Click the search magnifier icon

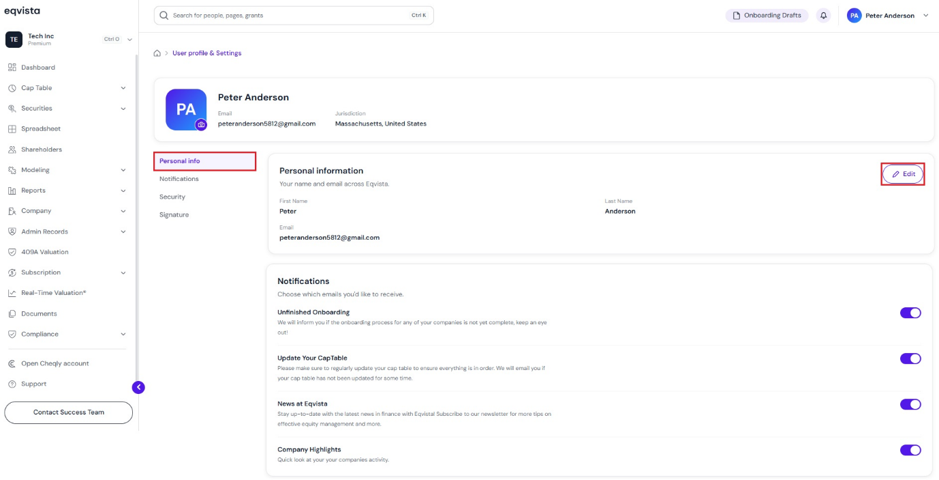[163, 16]
